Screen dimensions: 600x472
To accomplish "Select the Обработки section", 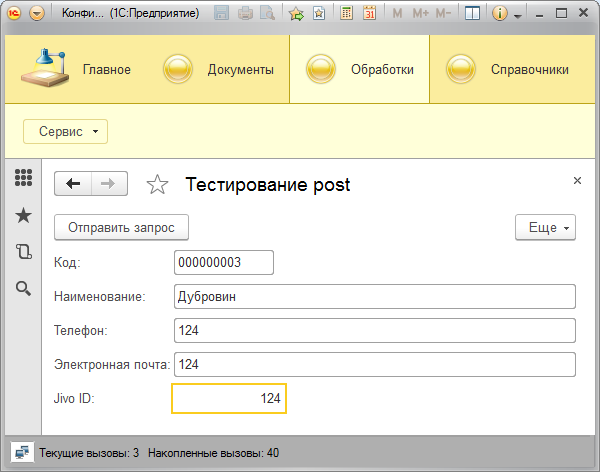I will click(359, 69).
